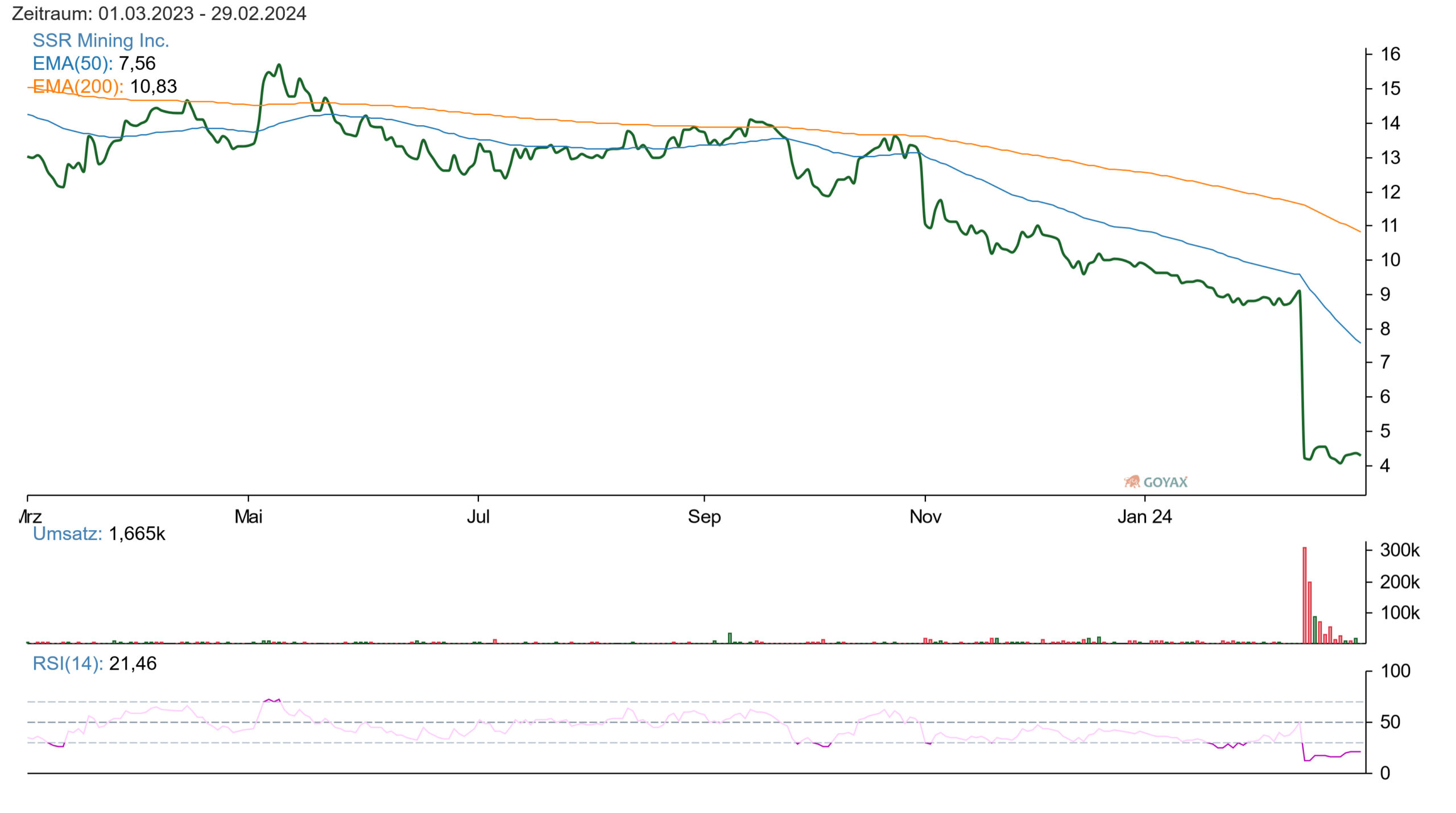1456x813 pixels.
Task: Click the Sep label on time axis
Action: 704,517
